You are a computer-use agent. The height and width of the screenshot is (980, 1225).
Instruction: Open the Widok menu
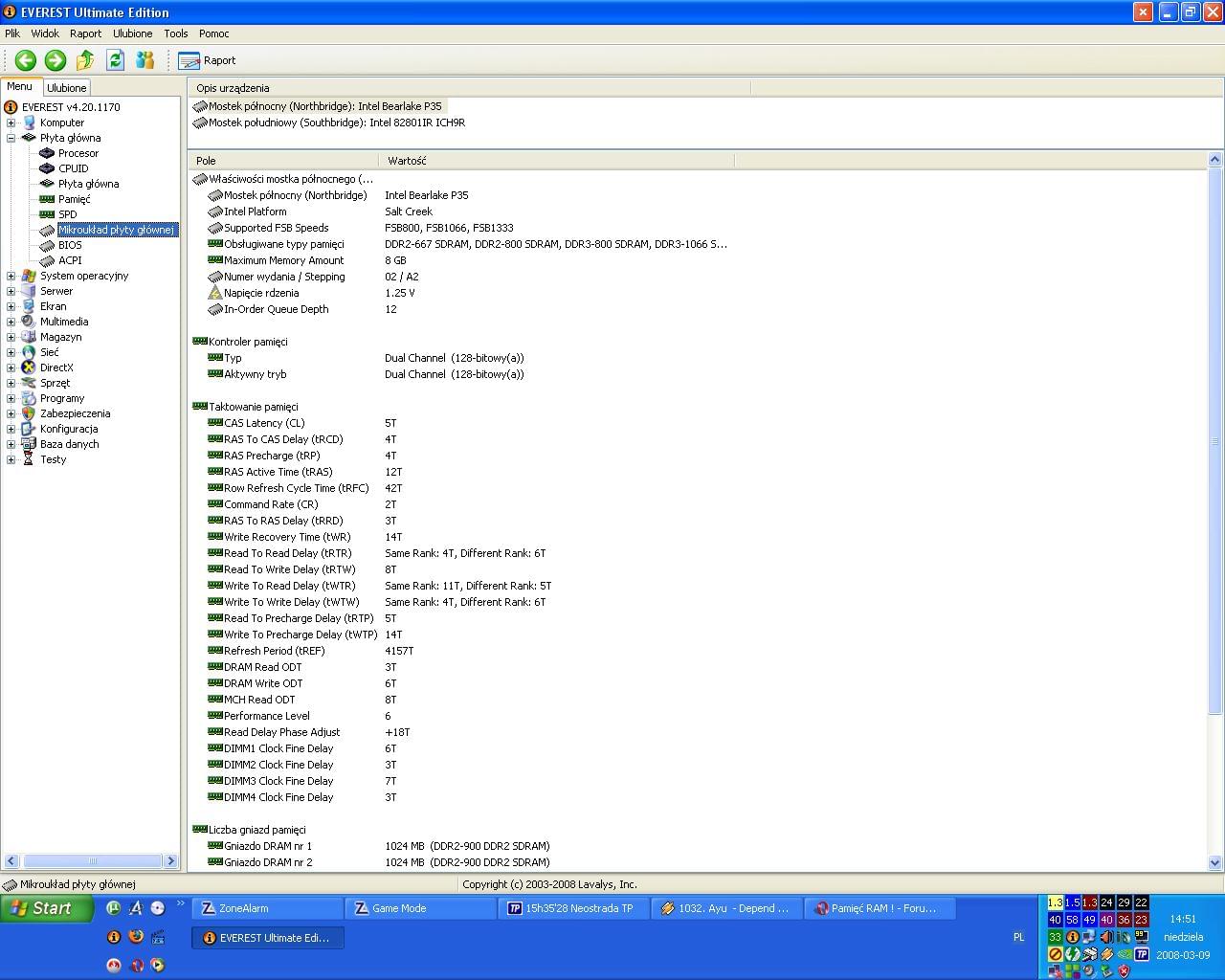(45, 33)
